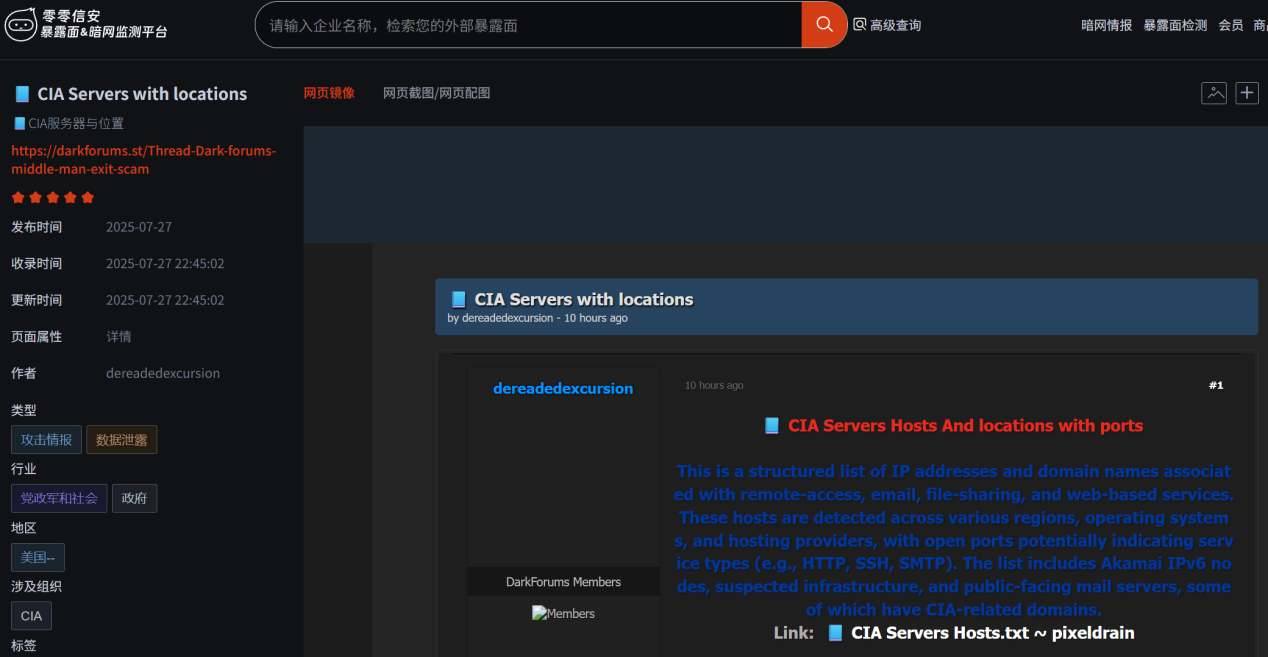Click the 零零信安 robot logo

point(20,24)
